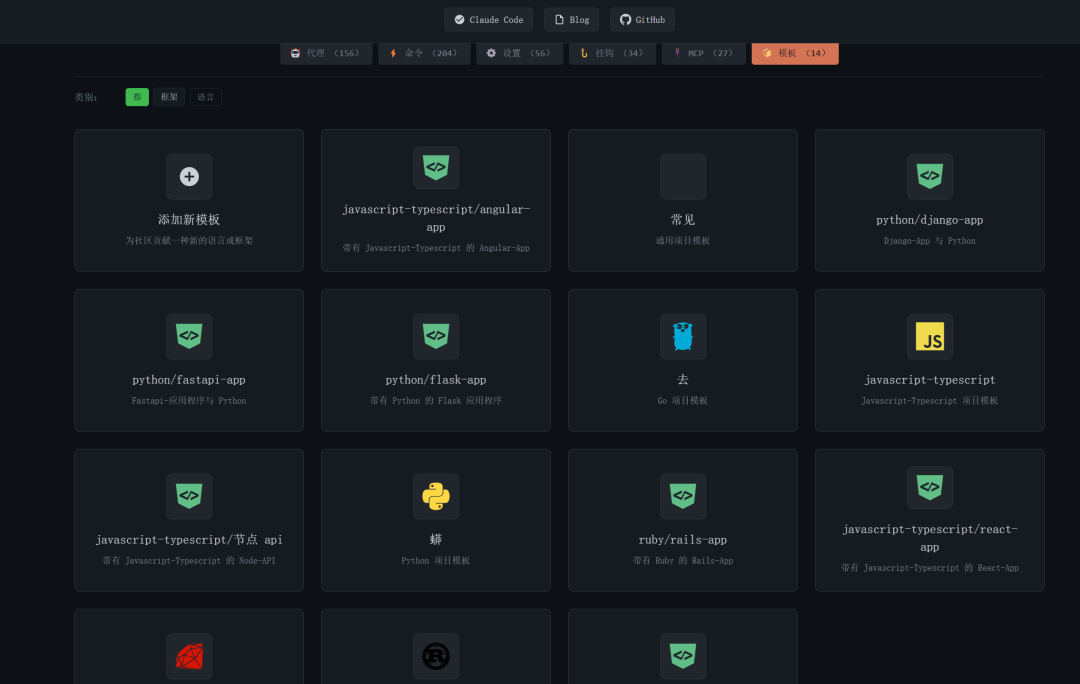Click the lightning icon on 命令 tab
Screen dimensions: 1080x684
393,53
